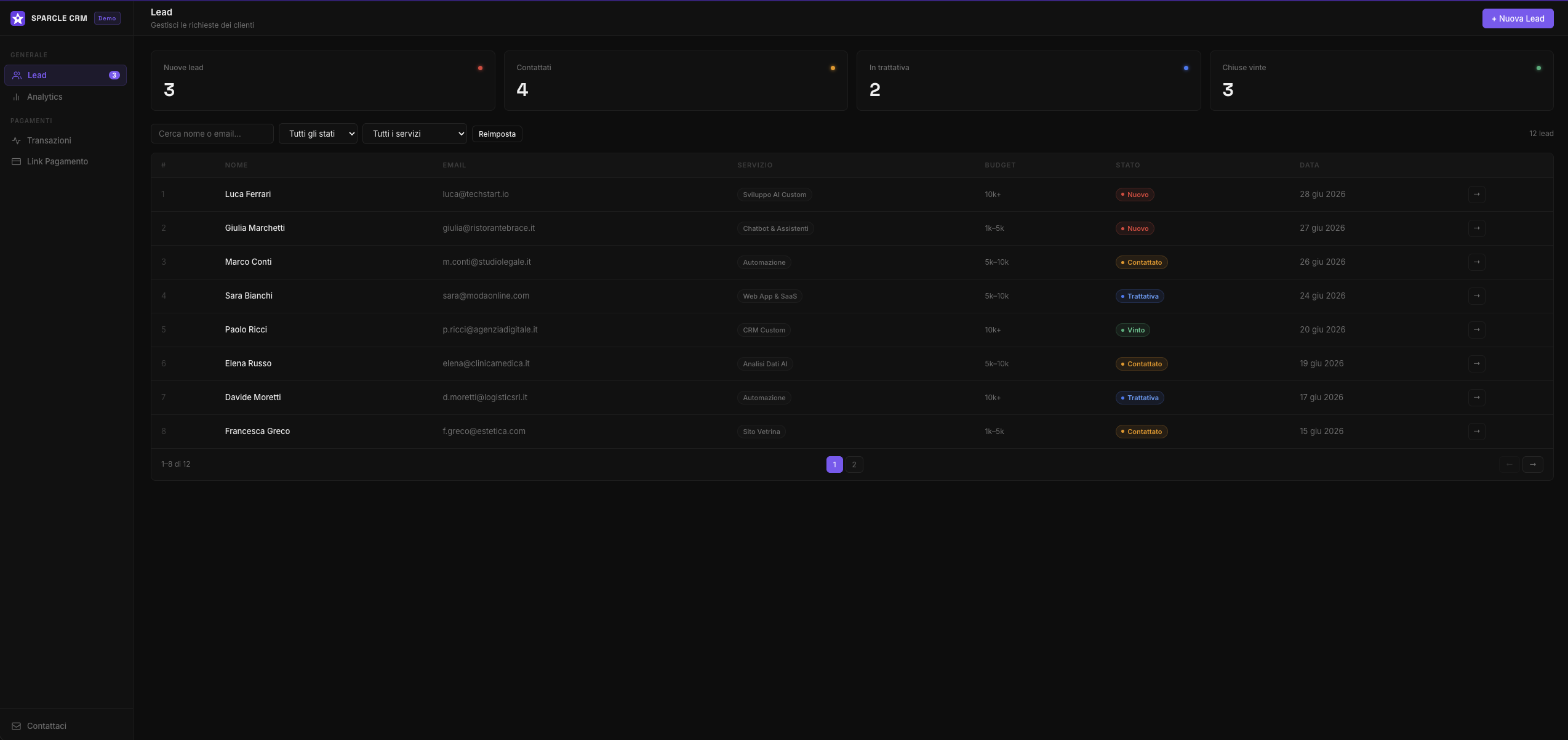The height and width of the screenshot is (740, 1568).
Task: Click the green dot on Chiuse vinte card
Action: pyautogui.click(x=1538, y=68)
